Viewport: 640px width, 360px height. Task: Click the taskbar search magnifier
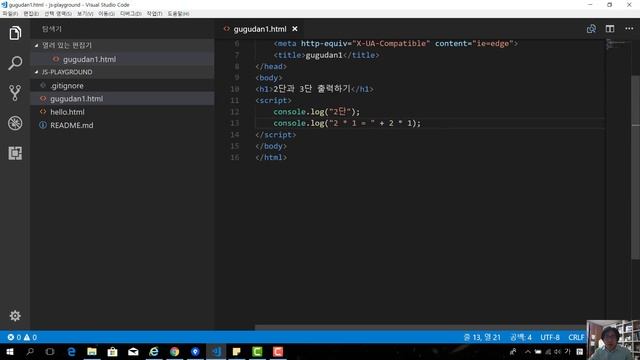[x=30, y=351]
